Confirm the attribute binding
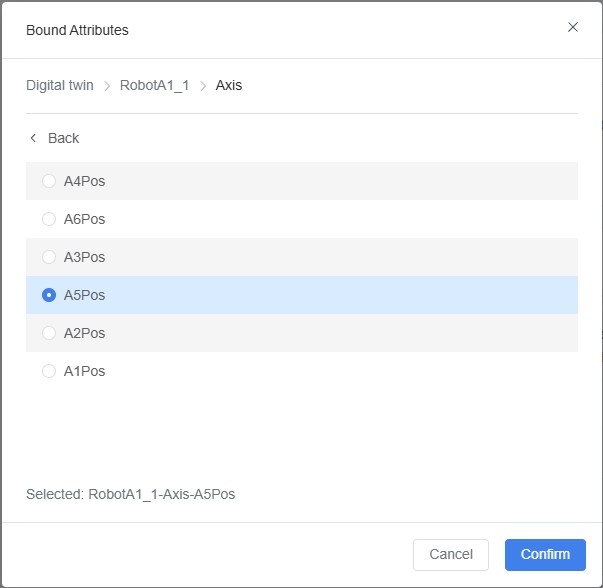 [x=545, y=554]
